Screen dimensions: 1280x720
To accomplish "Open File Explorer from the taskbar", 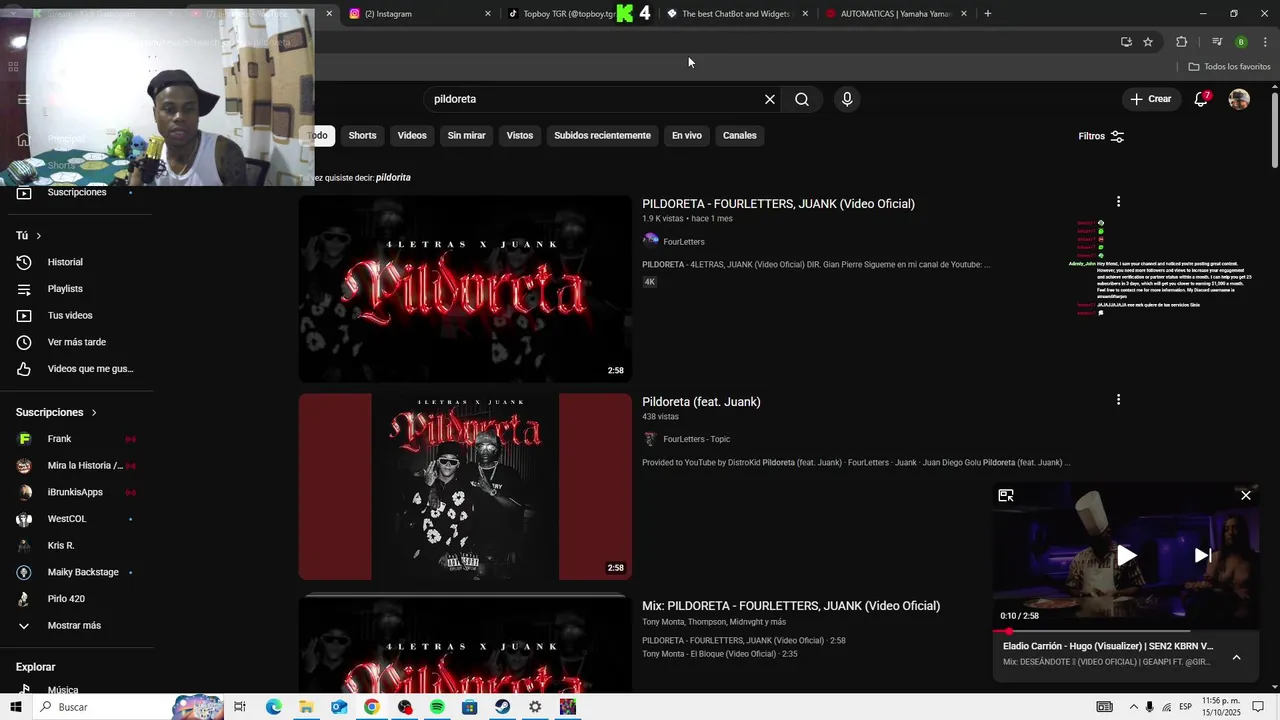I will 306,707.
